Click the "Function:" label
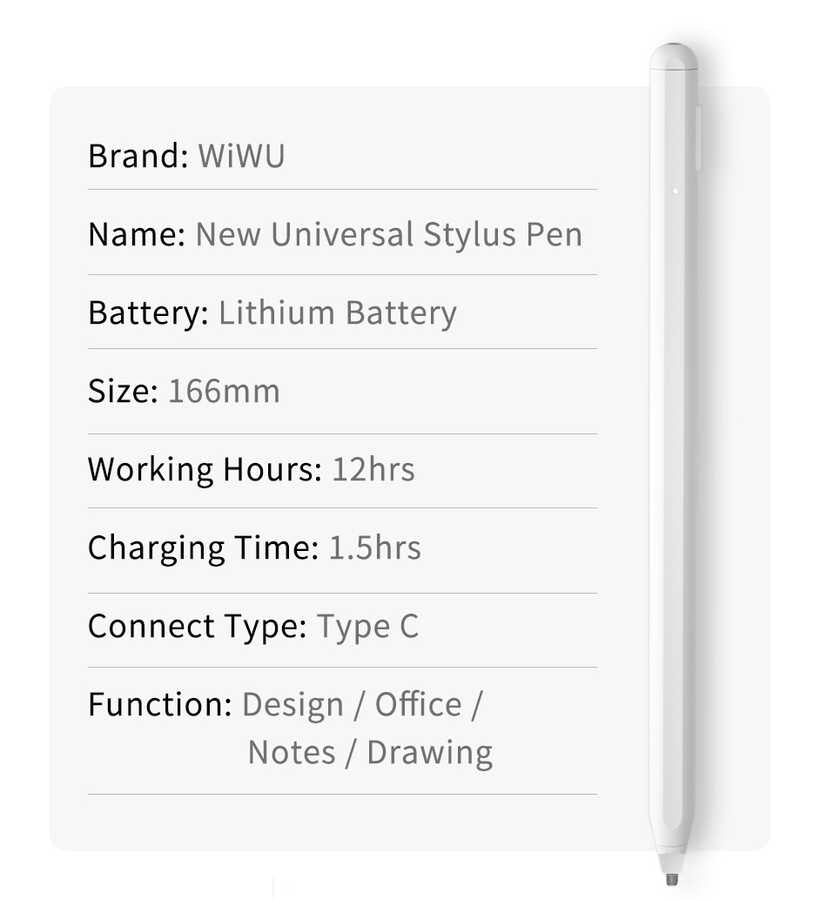The height and width of the screenshot is (900, 827). (x=160, y=705)
